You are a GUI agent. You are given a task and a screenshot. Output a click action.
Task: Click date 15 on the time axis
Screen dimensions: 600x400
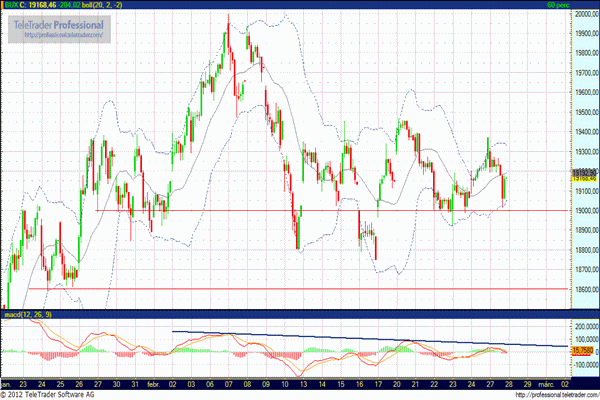[x=341, y=384]
